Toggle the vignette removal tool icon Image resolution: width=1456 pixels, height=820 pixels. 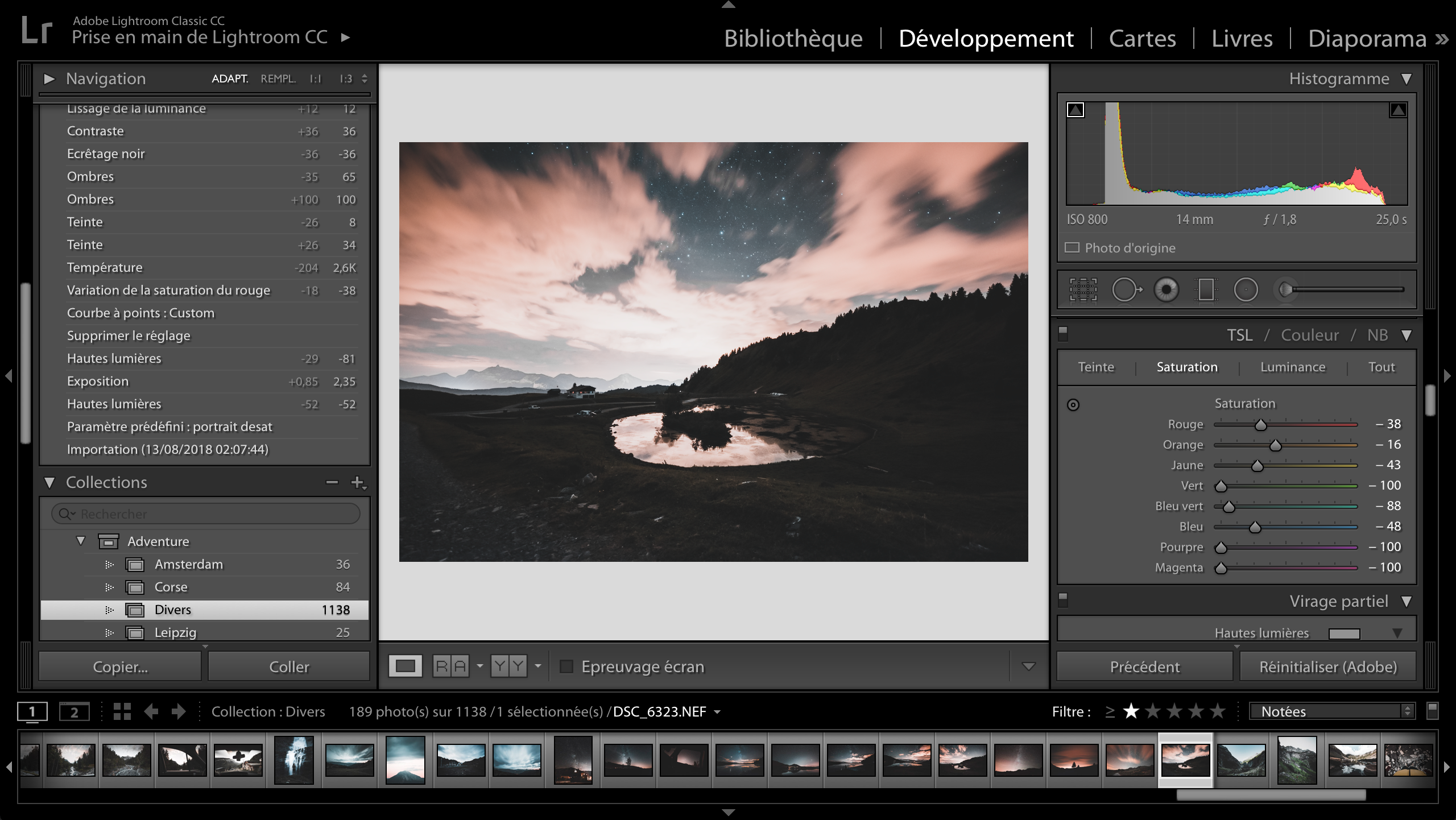click(1245, 290)
